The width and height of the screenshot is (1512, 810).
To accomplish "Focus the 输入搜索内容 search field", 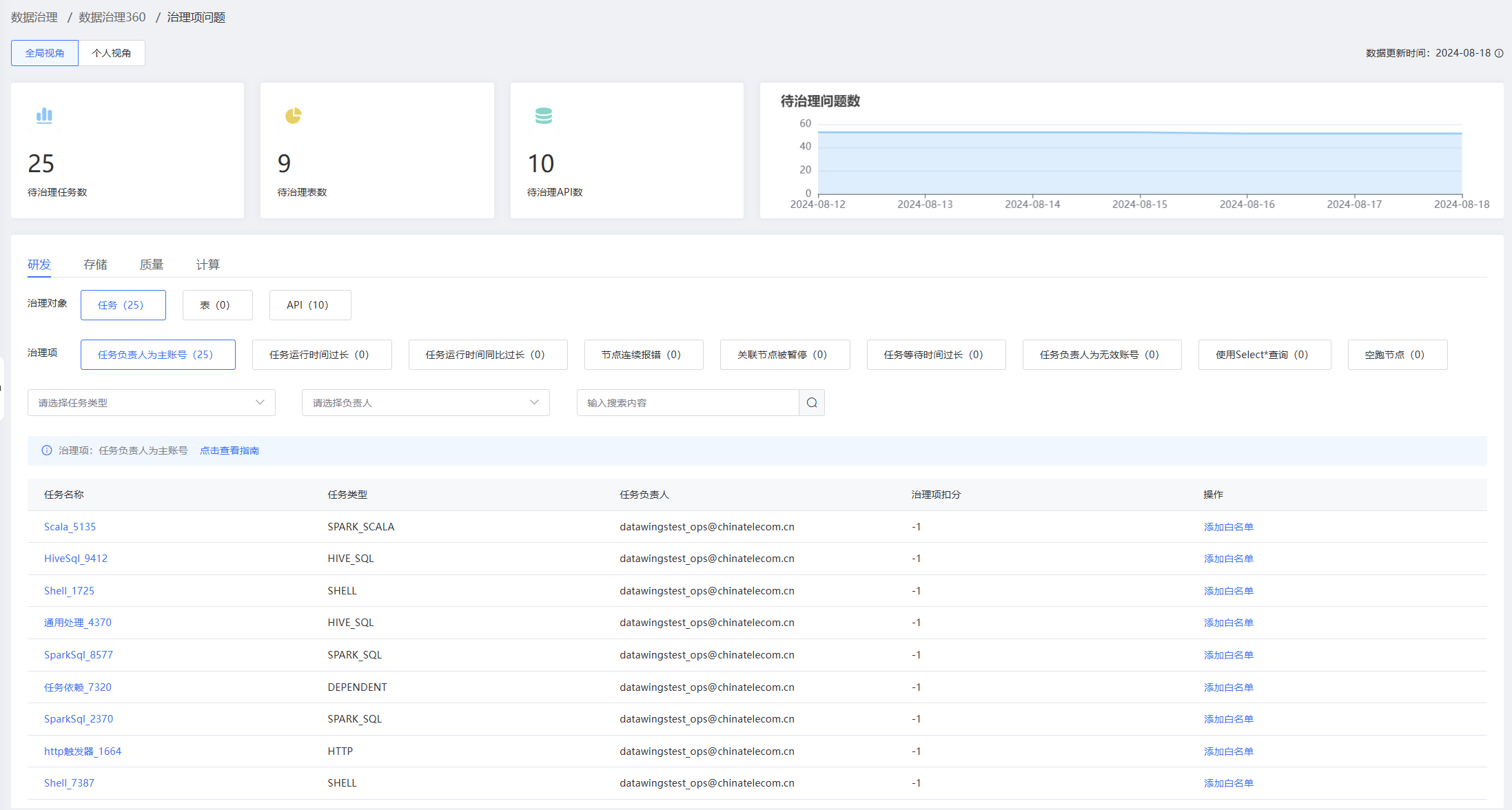I will (x=688, y=403).
